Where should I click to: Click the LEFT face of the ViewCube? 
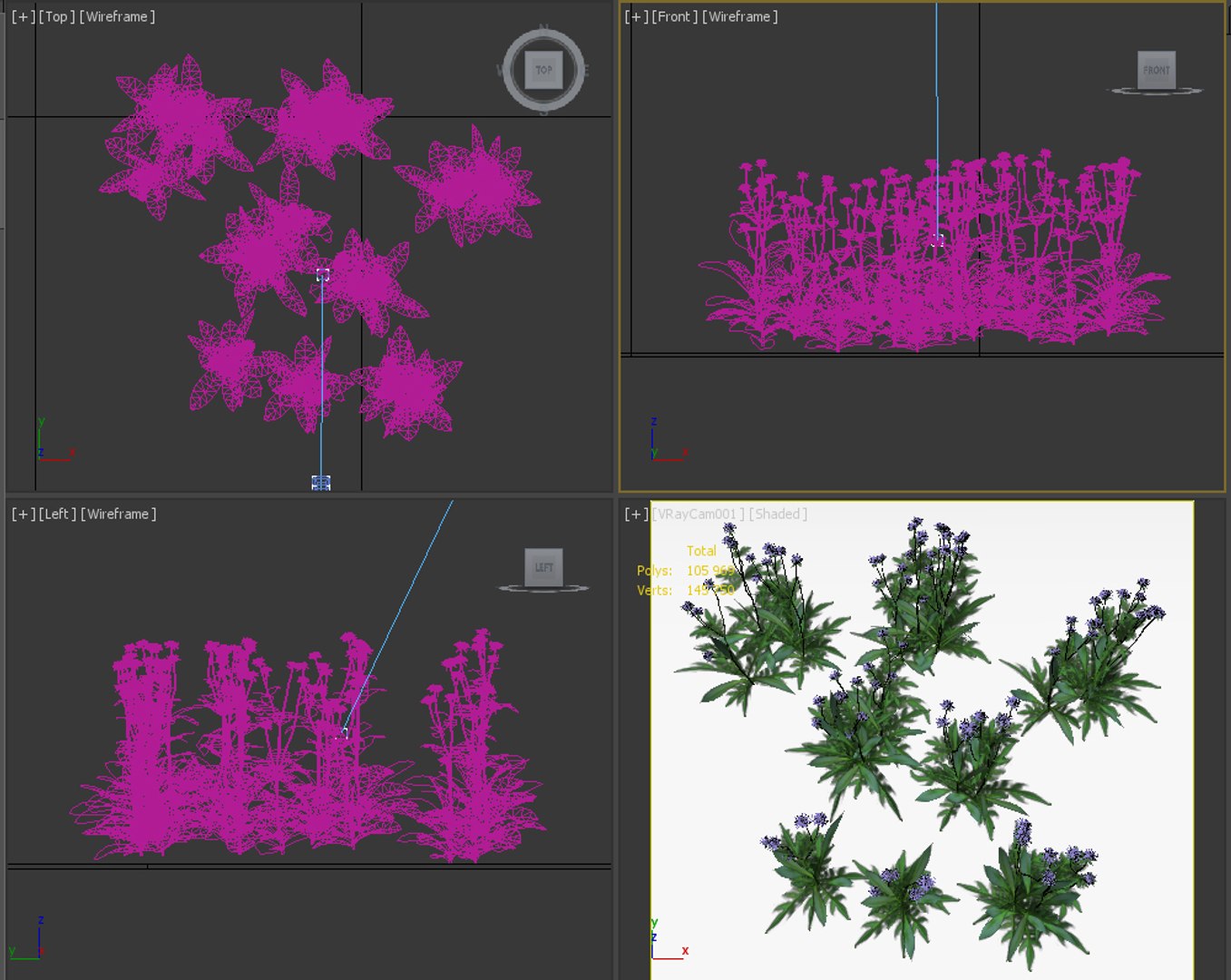[x=543, y=567]
